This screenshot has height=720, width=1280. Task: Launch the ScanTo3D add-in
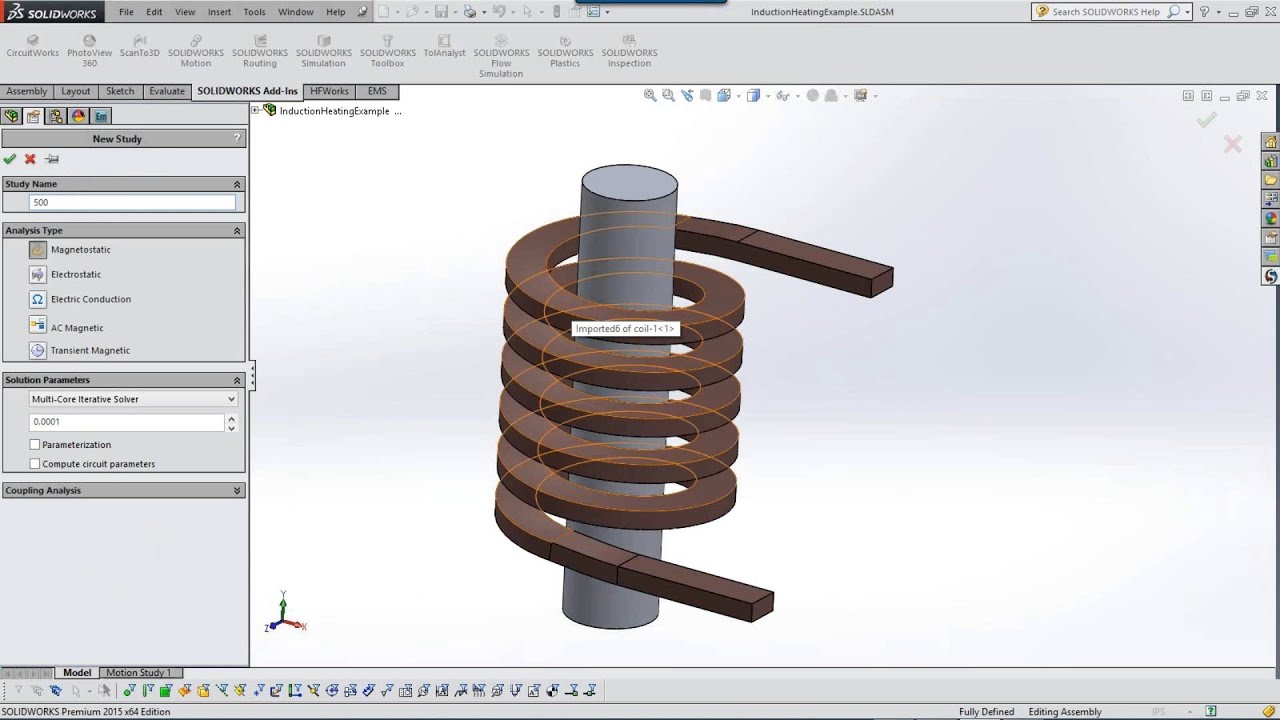click(x=139, y=46)
